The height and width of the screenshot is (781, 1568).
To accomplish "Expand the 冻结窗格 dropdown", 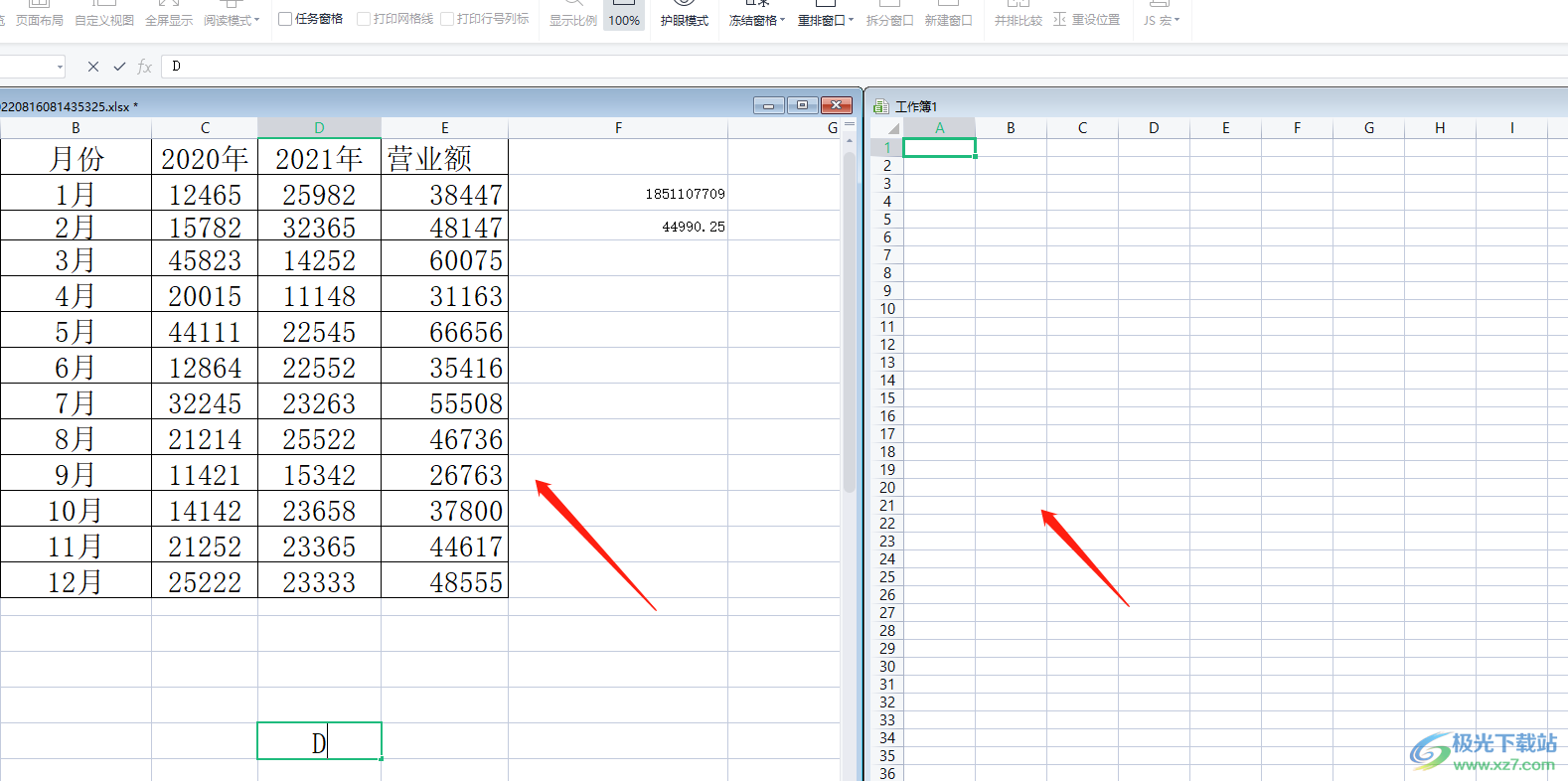I will coord(782,20).
